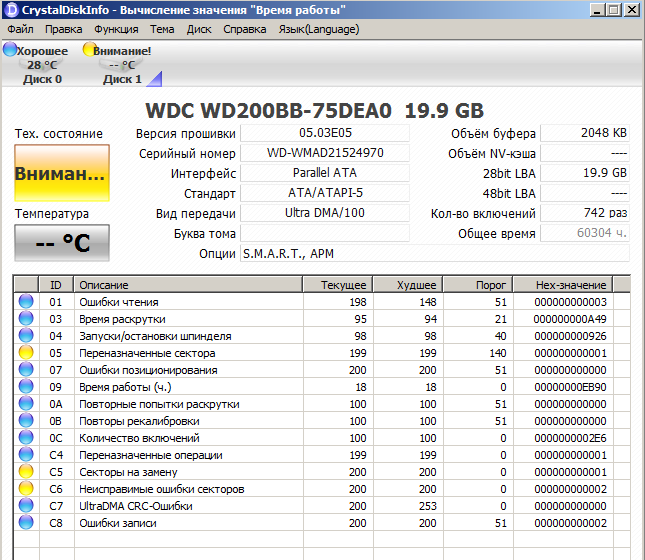
Task: Click status icon for 0C Количество включений
Action: (26, 437)
